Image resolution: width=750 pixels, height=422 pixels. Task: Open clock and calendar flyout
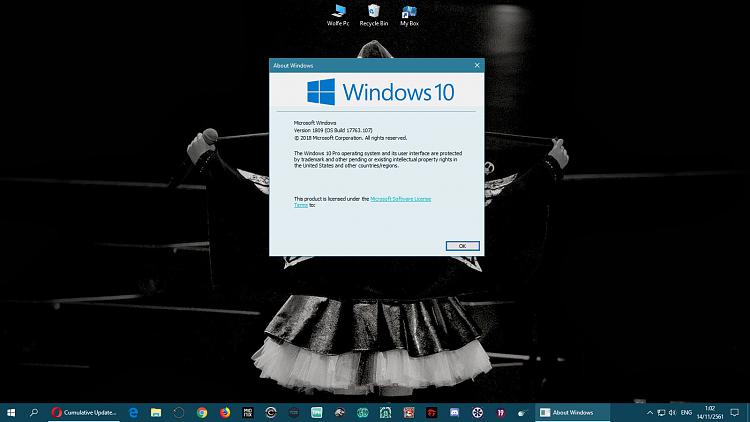click(x=710, y=412)
